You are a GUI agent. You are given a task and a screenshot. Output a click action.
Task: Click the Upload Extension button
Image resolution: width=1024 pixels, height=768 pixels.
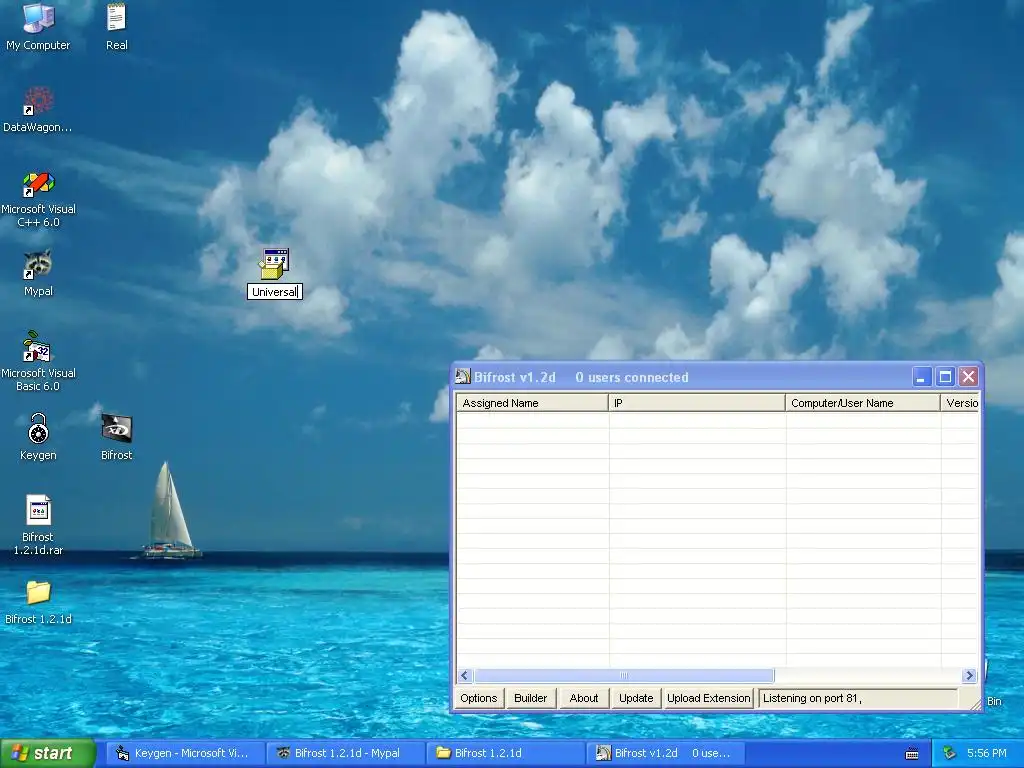709,698
